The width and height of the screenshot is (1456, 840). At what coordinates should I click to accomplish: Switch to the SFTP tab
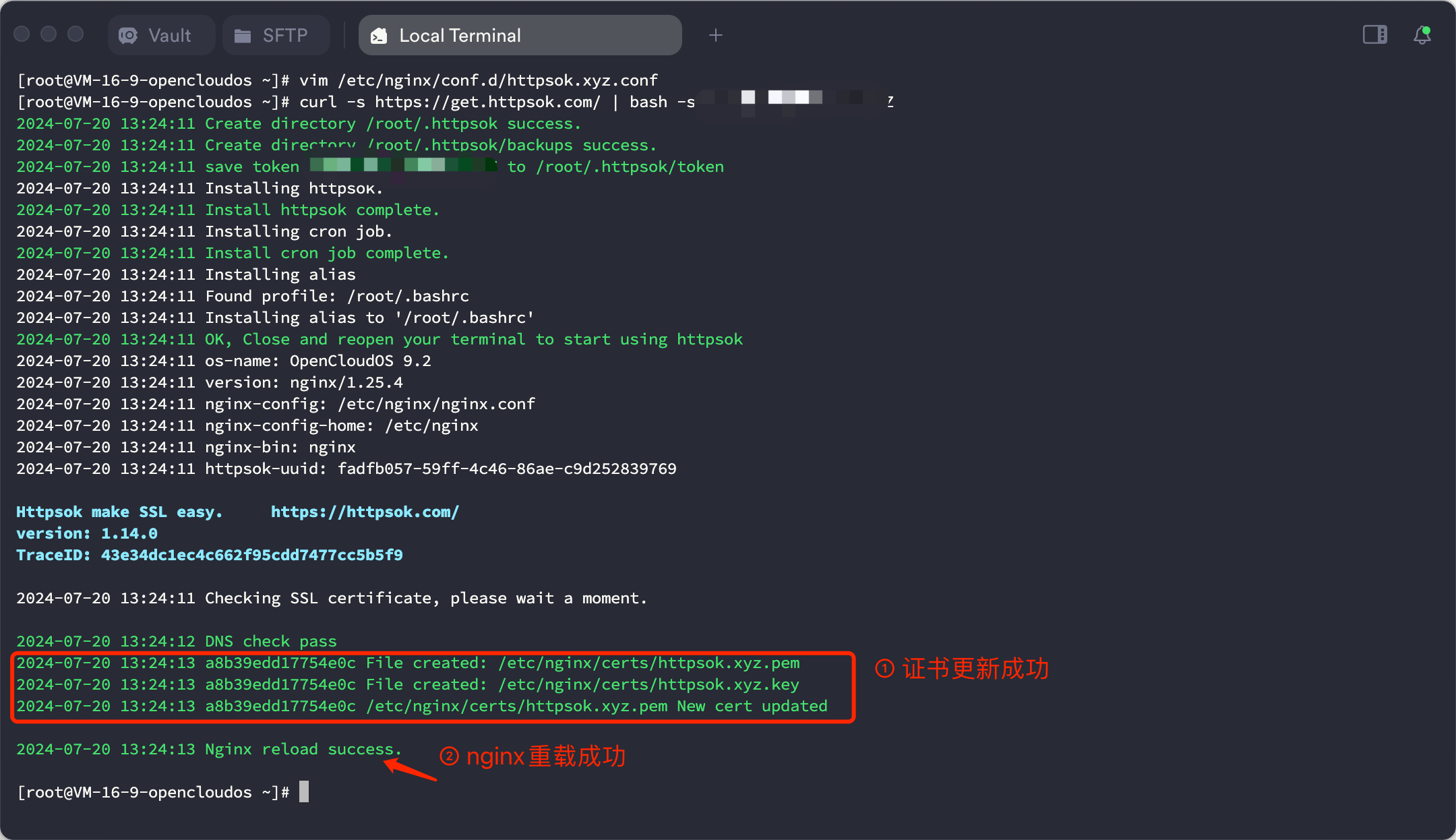click(276, 35)
